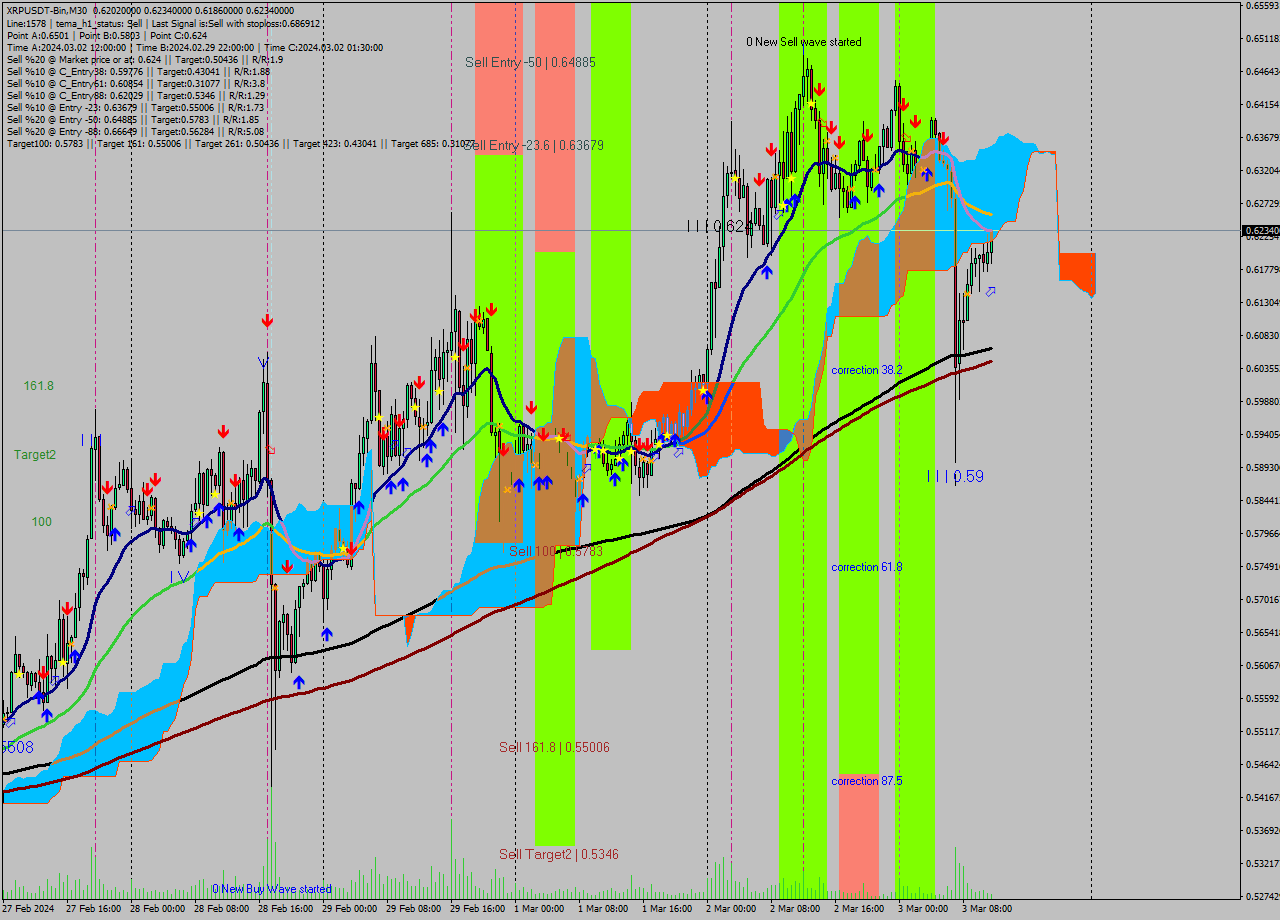The height and width of the screenshot is (920, 1280).
Task: Select the '3 Mar 00:00' time axis label
Action: coord(923,909)
